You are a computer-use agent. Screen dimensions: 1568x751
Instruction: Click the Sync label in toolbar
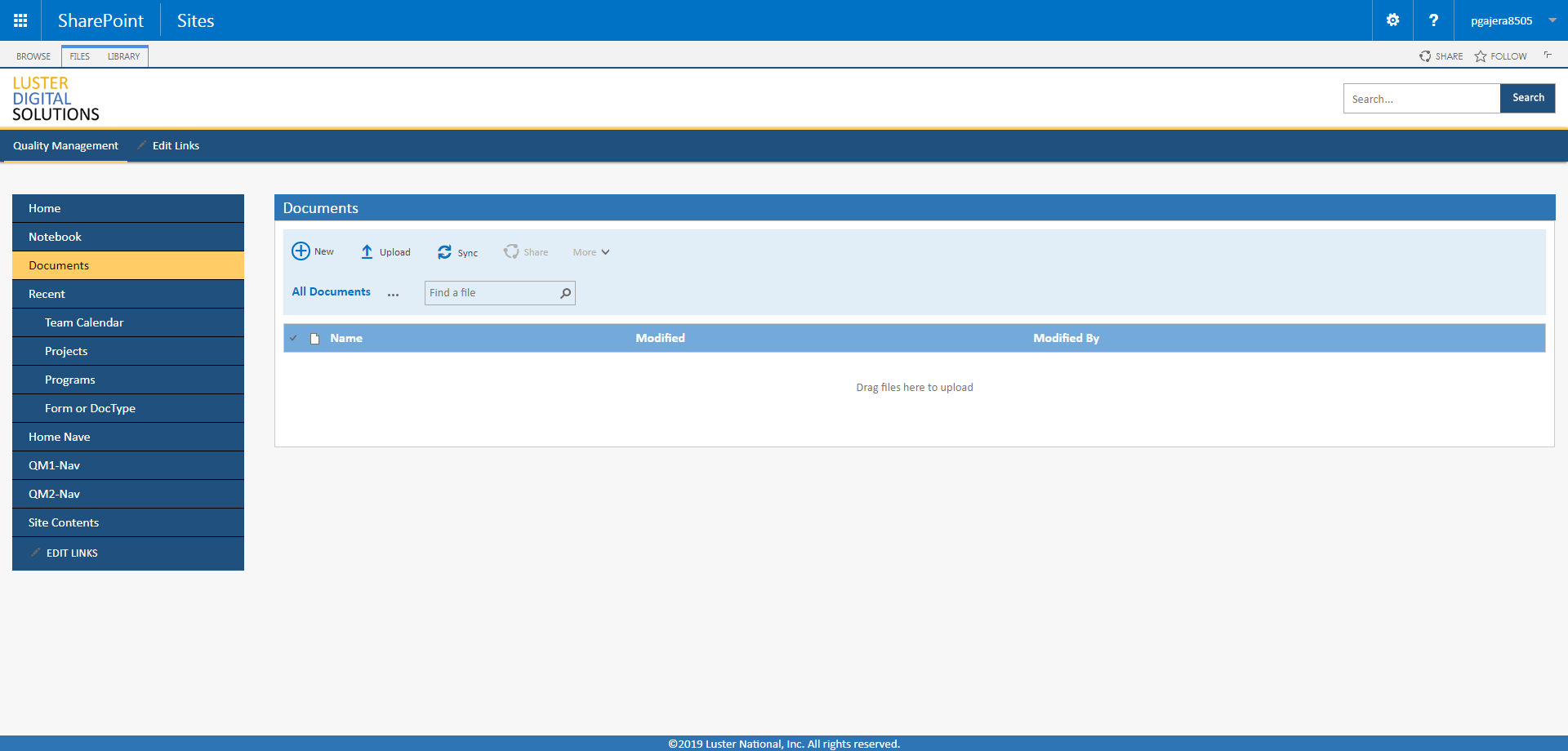click(x=467, y=253)
